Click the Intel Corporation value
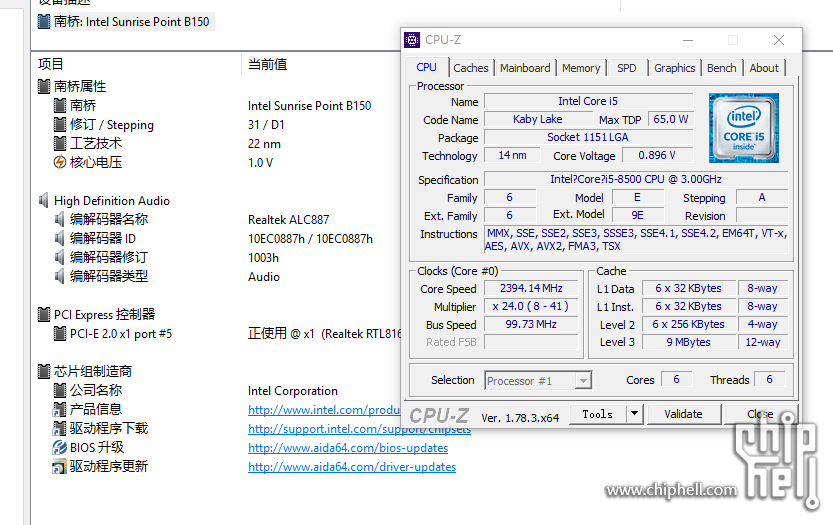 (x=293, y=391)
